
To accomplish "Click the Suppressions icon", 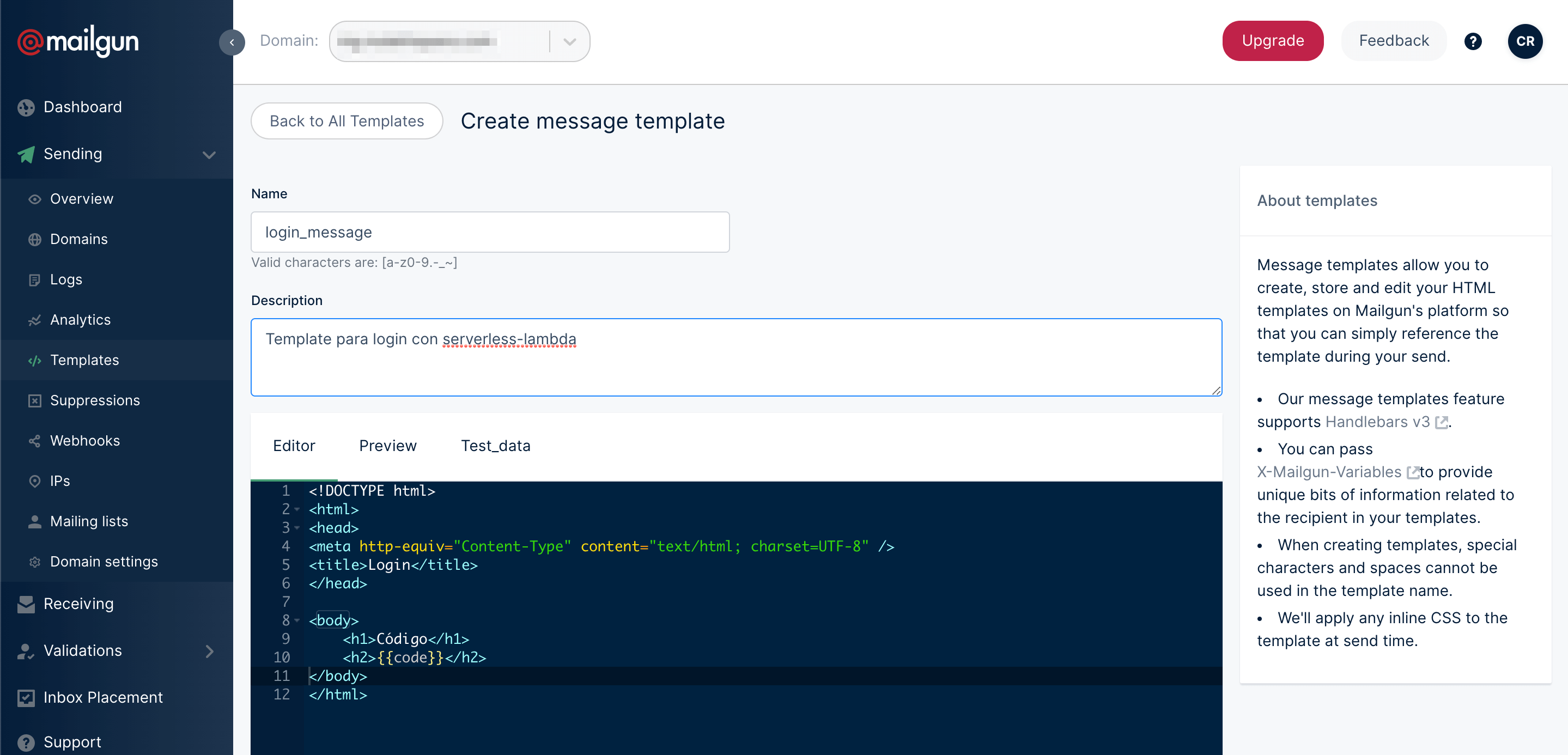I will pos(35,400).
